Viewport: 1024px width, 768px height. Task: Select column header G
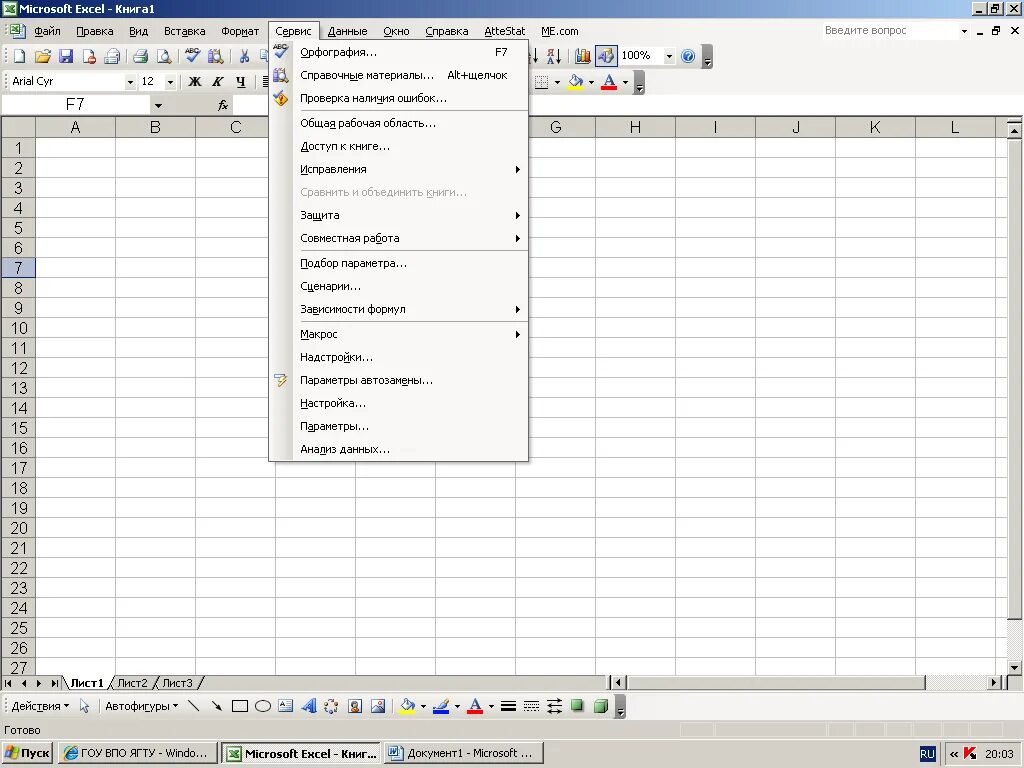(556, 127)
